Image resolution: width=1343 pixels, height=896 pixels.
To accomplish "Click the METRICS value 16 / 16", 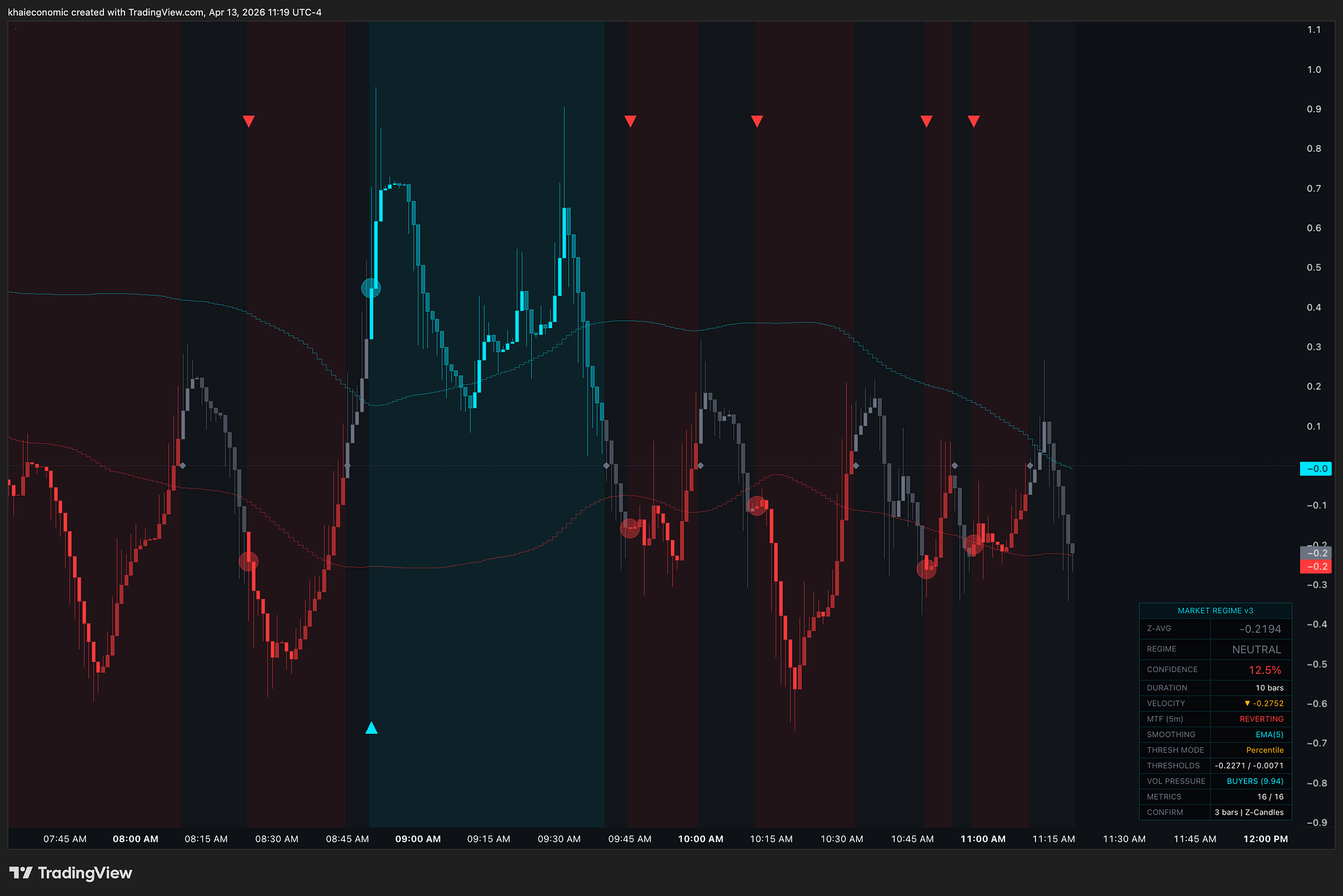I will (1270, 797).
